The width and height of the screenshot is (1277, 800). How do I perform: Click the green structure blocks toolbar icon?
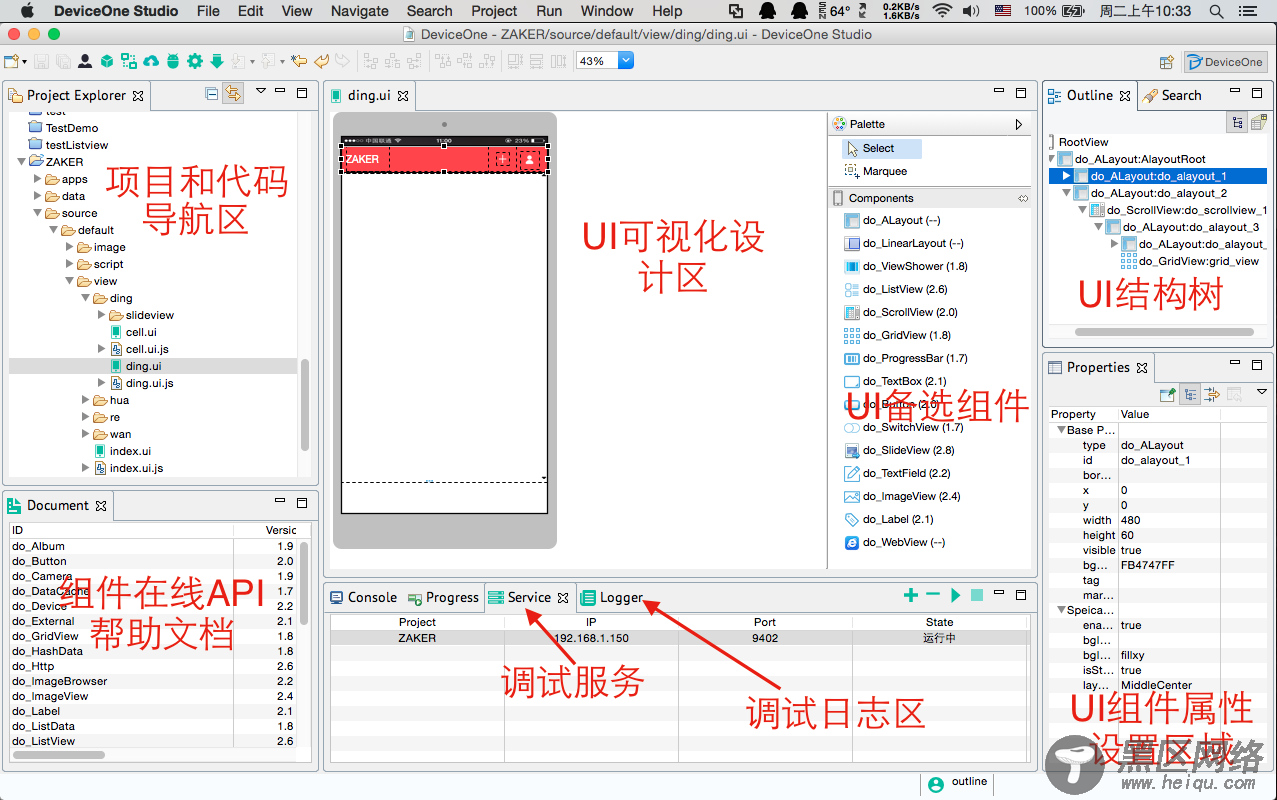pyautogui.click(x=129, y=61)
